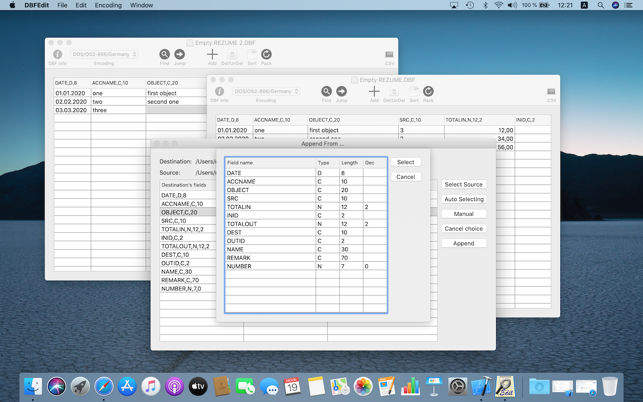The width and height of the screenshot is (643, 402).
Task: Click CSV icon in REZUME 2.DBF window
Action: (389, 54)
